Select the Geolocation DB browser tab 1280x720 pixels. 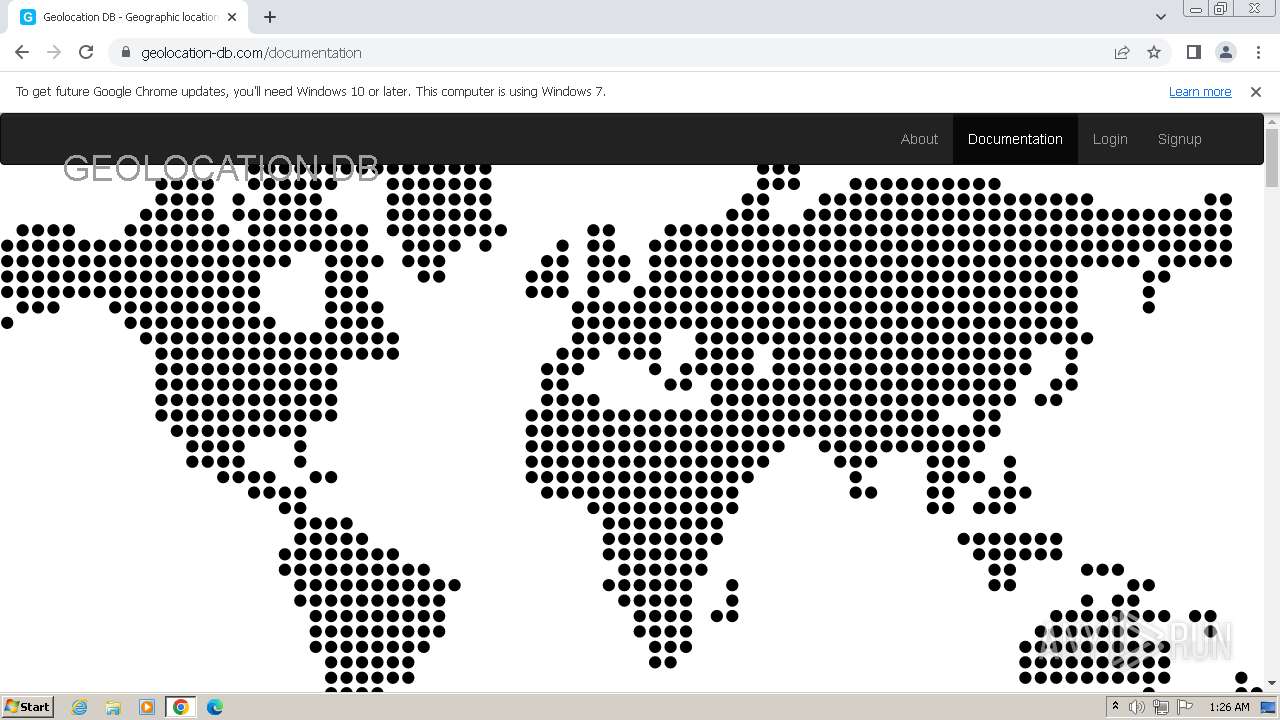129,17
